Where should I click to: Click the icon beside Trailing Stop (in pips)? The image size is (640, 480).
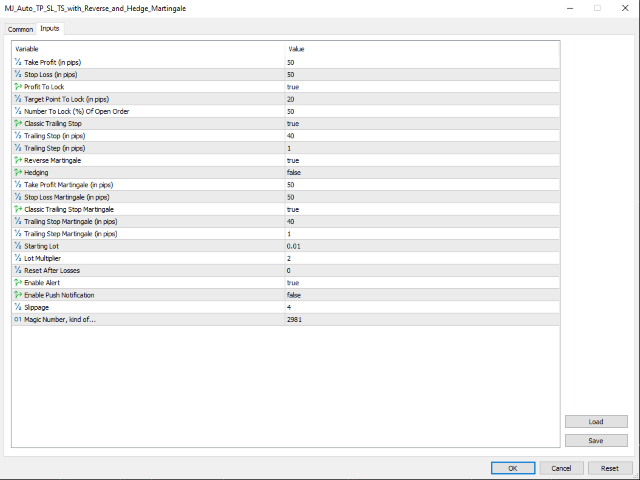click(x=18, y=136)
